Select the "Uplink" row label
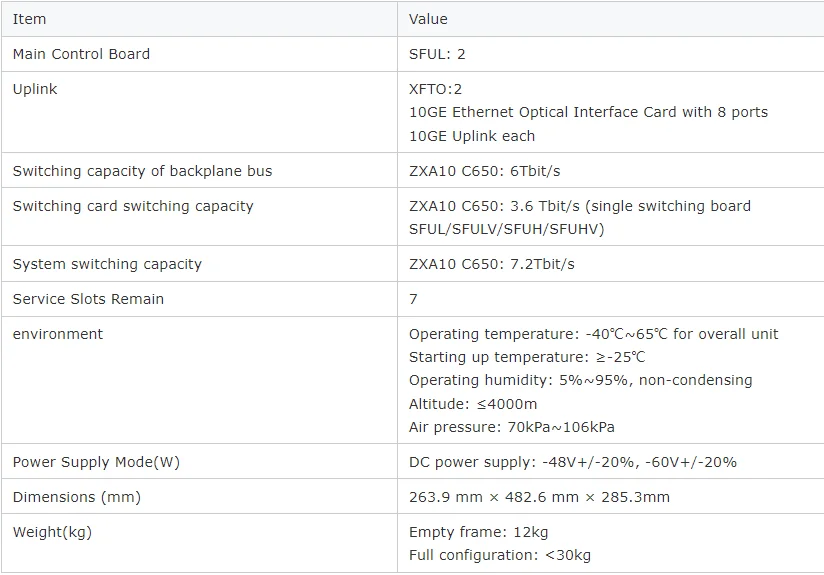This screenshot has width=824, height=575. point(35,89)
